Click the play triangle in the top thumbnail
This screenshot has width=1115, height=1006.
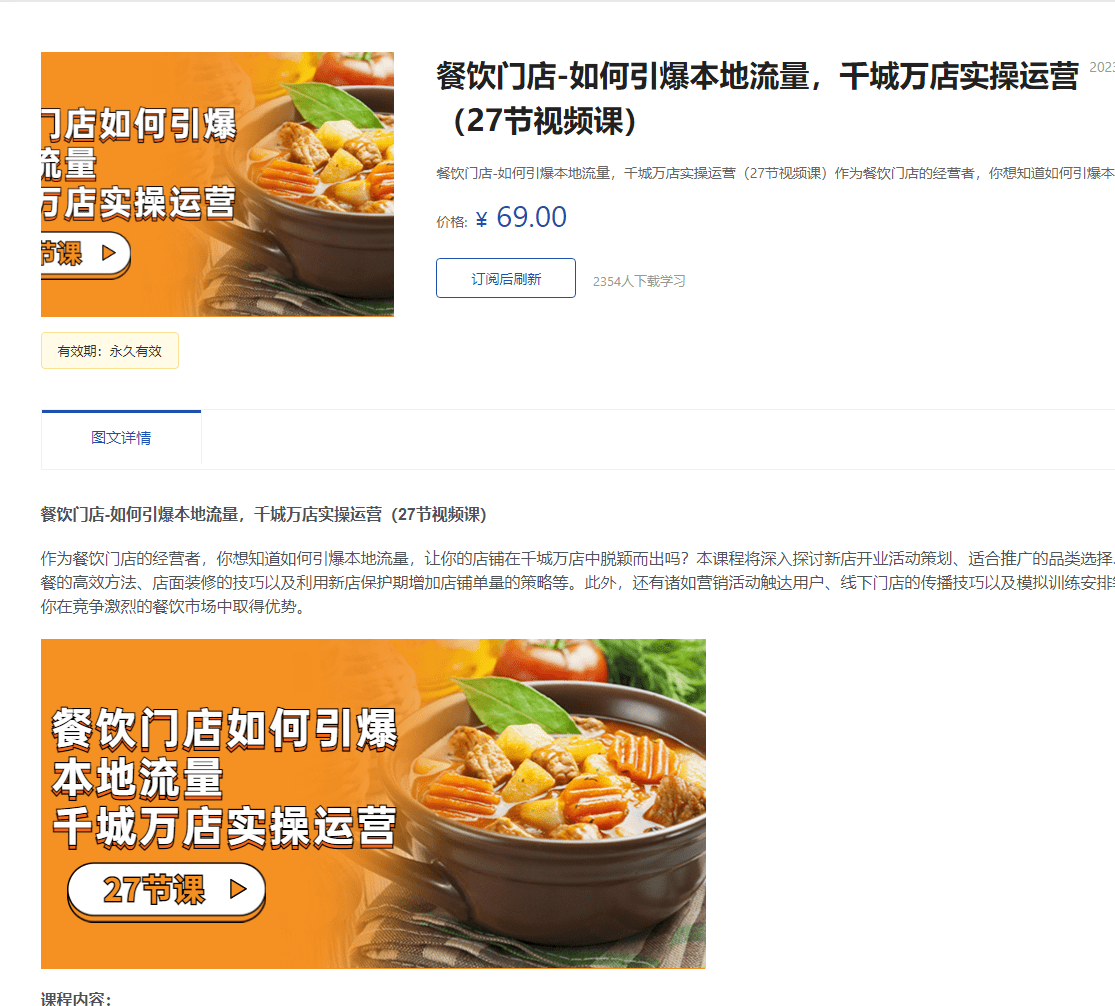109,253
